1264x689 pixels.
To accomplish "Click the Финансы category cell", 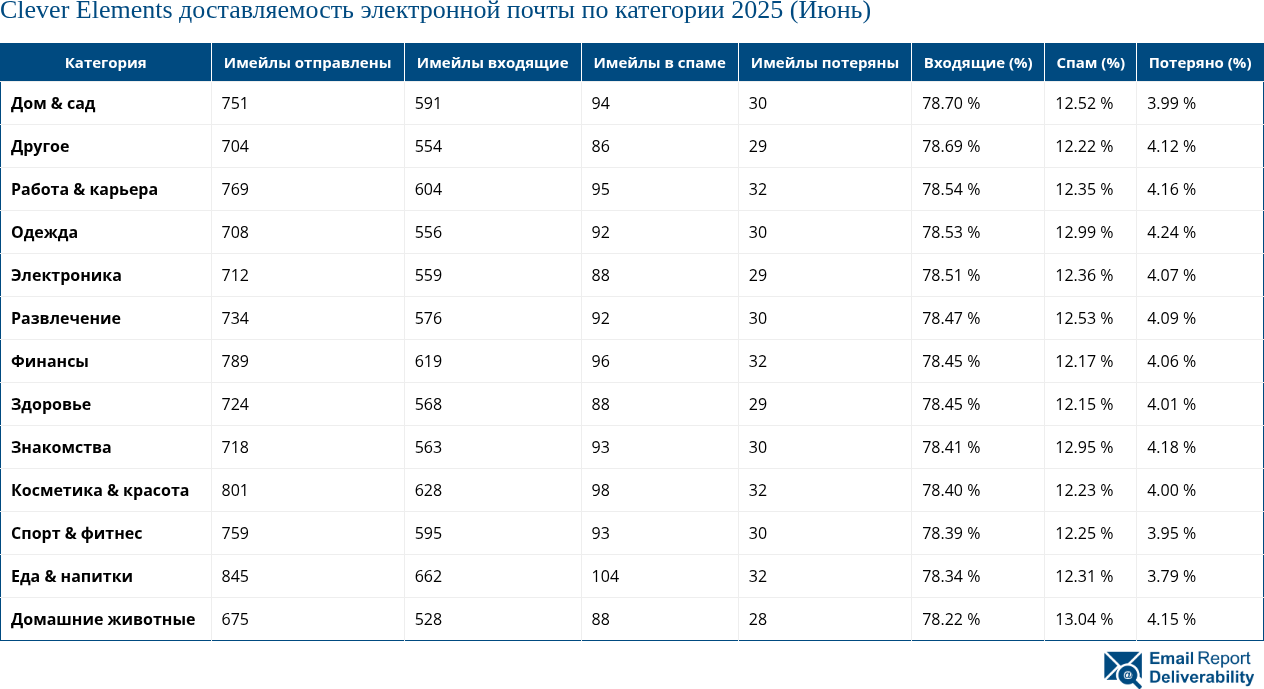I will coord(50,361).
